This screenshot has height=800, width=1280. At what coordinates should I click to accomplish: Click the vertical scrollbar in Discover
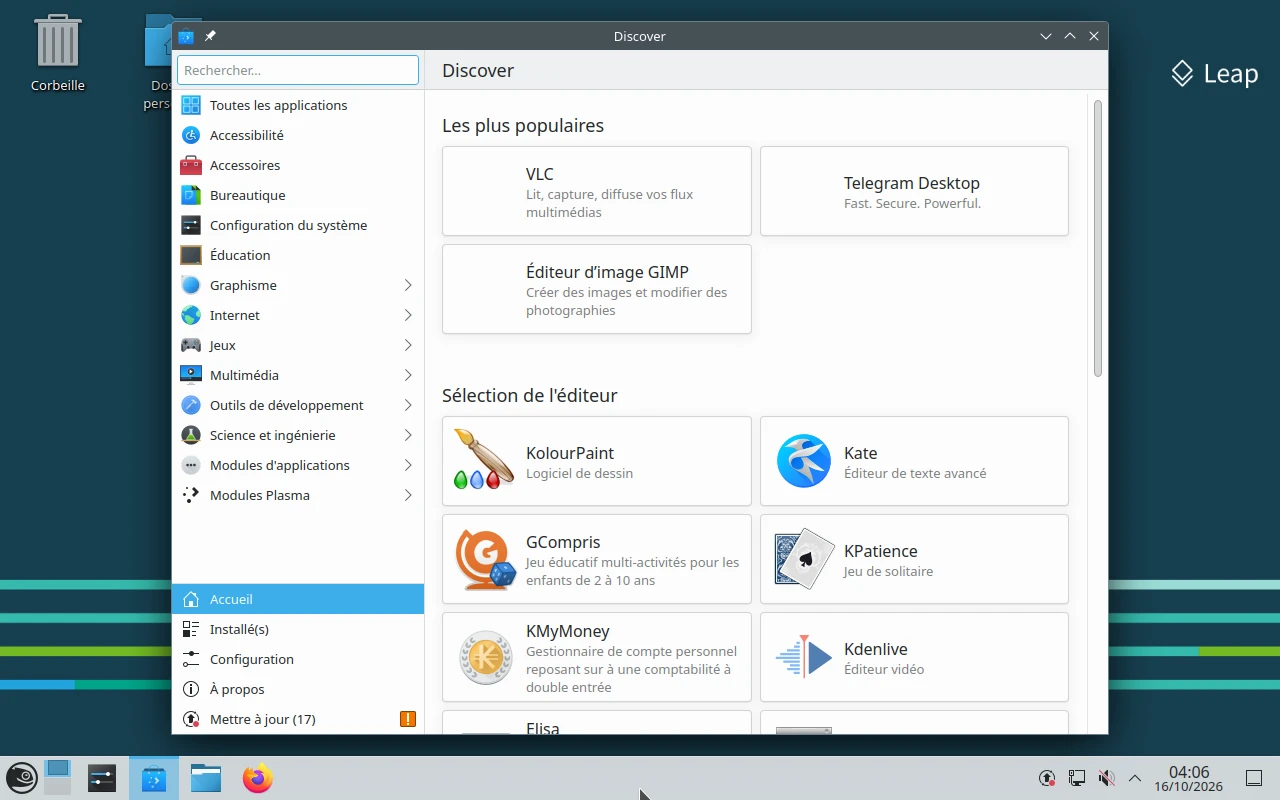tap(1098, 238)
